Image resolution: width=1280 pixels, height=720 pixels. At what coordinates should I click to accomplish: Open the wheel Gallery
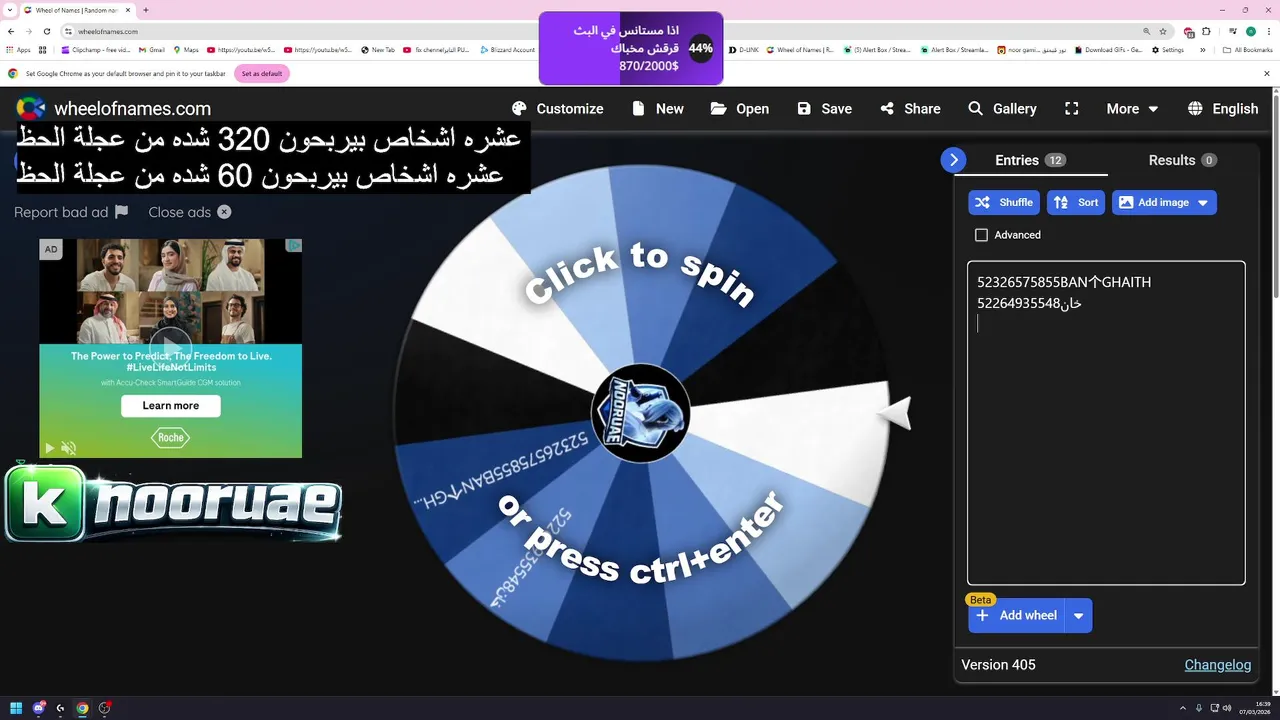(x=1002, y=108)
